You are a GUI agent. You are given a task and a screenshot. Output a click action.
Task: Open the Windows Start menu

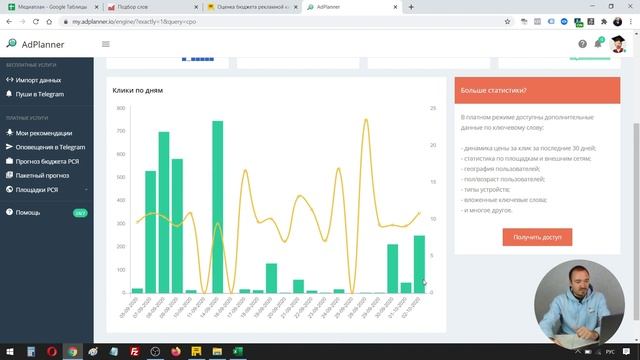pos(10,351)
